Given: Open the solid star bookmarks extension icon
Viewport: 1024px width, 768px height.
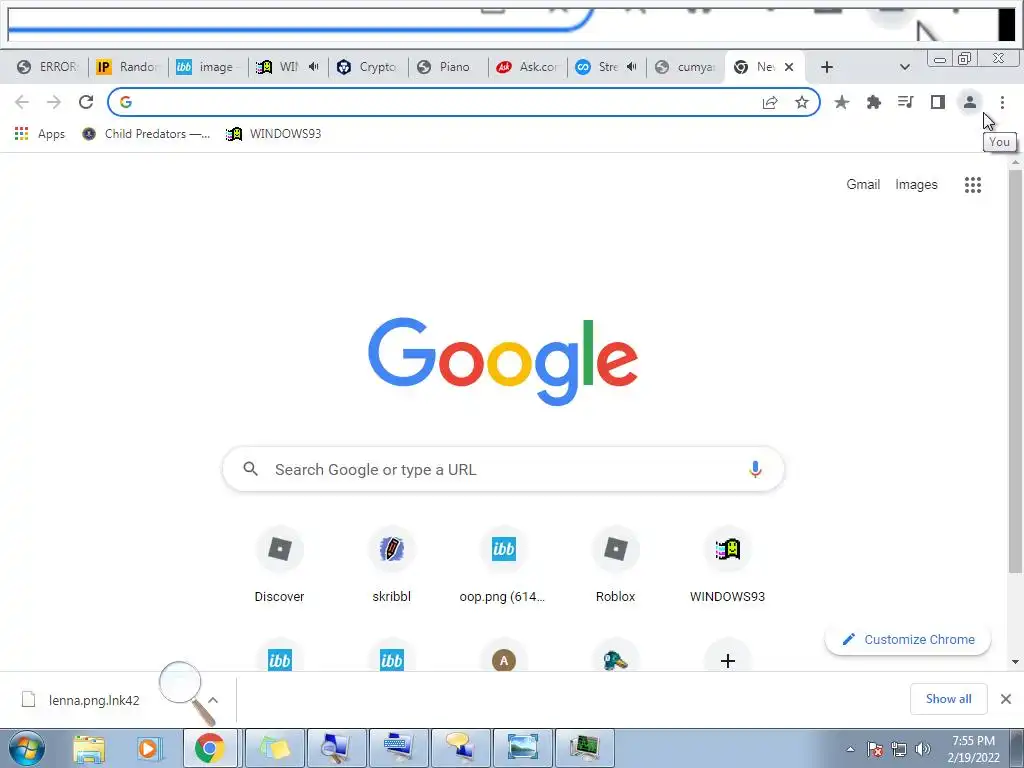Looking at the screenshot, I should [842, 103].
